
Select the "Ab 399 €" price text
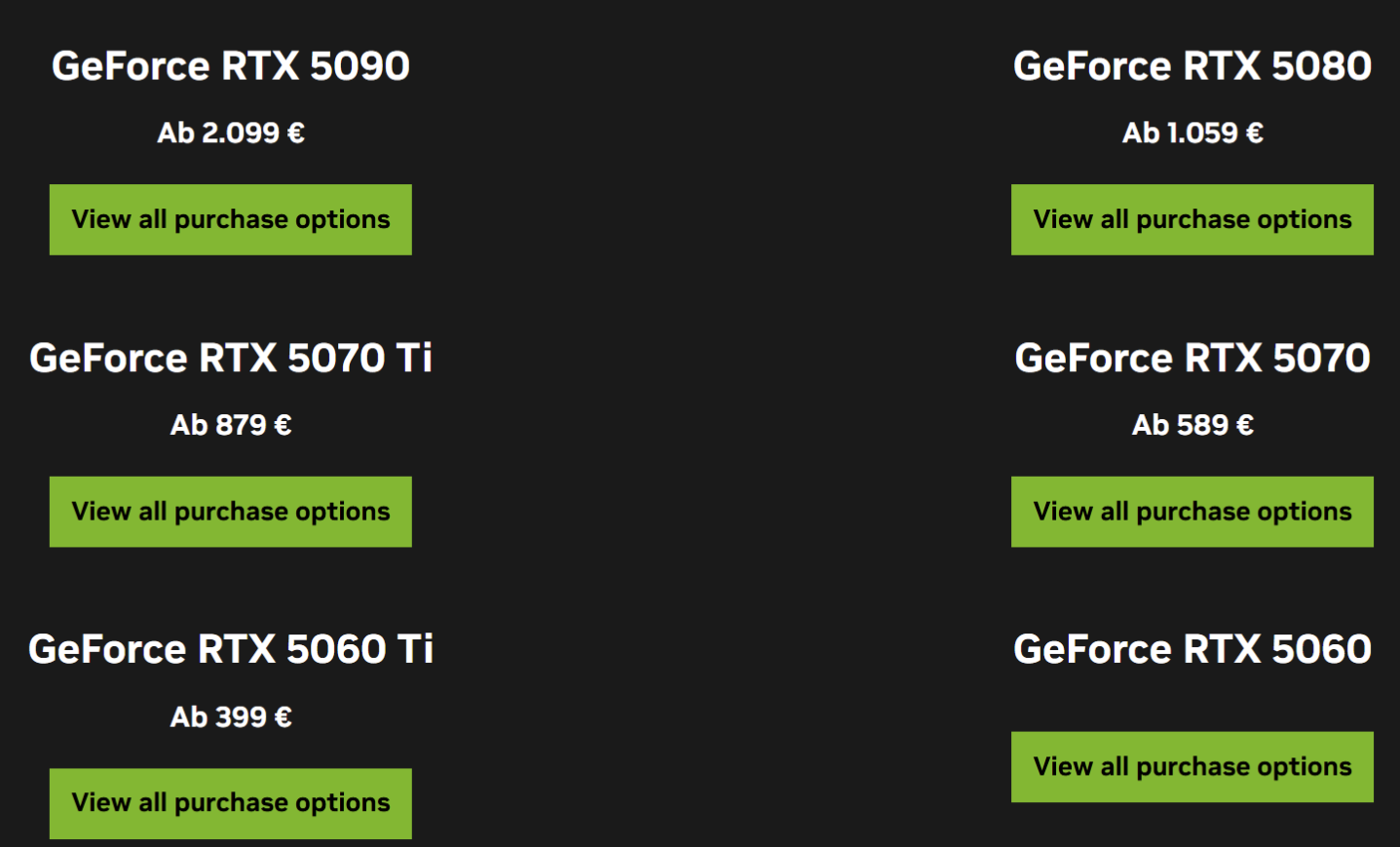tap(231, 717)
